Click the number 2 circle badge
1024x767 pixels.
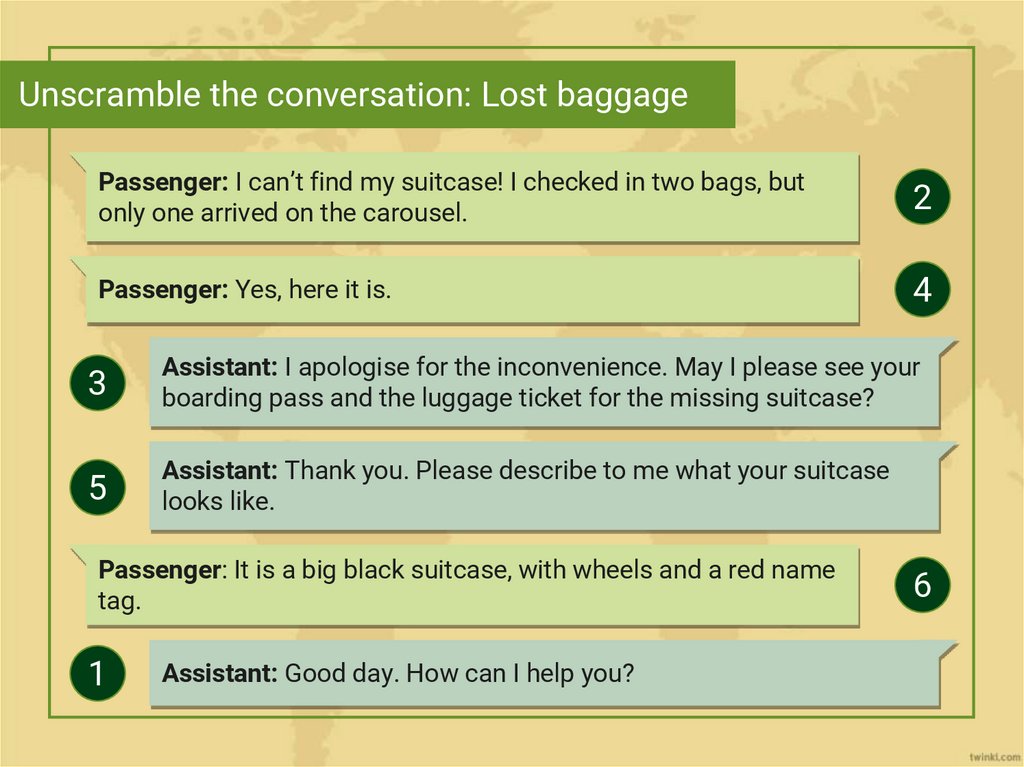pyautogui.click(x=921, y=197)
